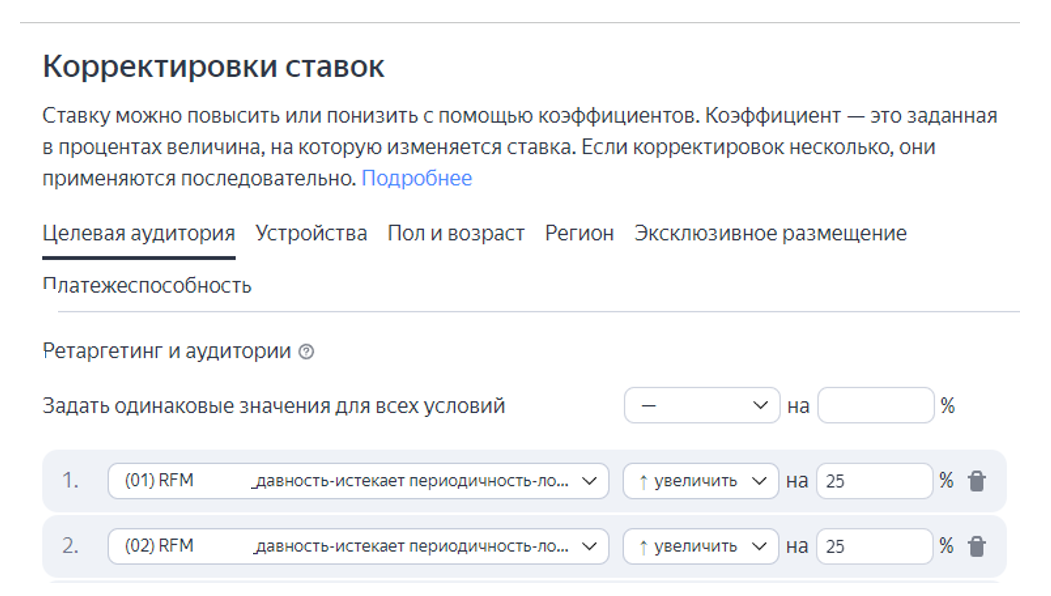Switch to the Целевая аудитория tab
This screenshot has height=596, width=1051.
(139, 234)
